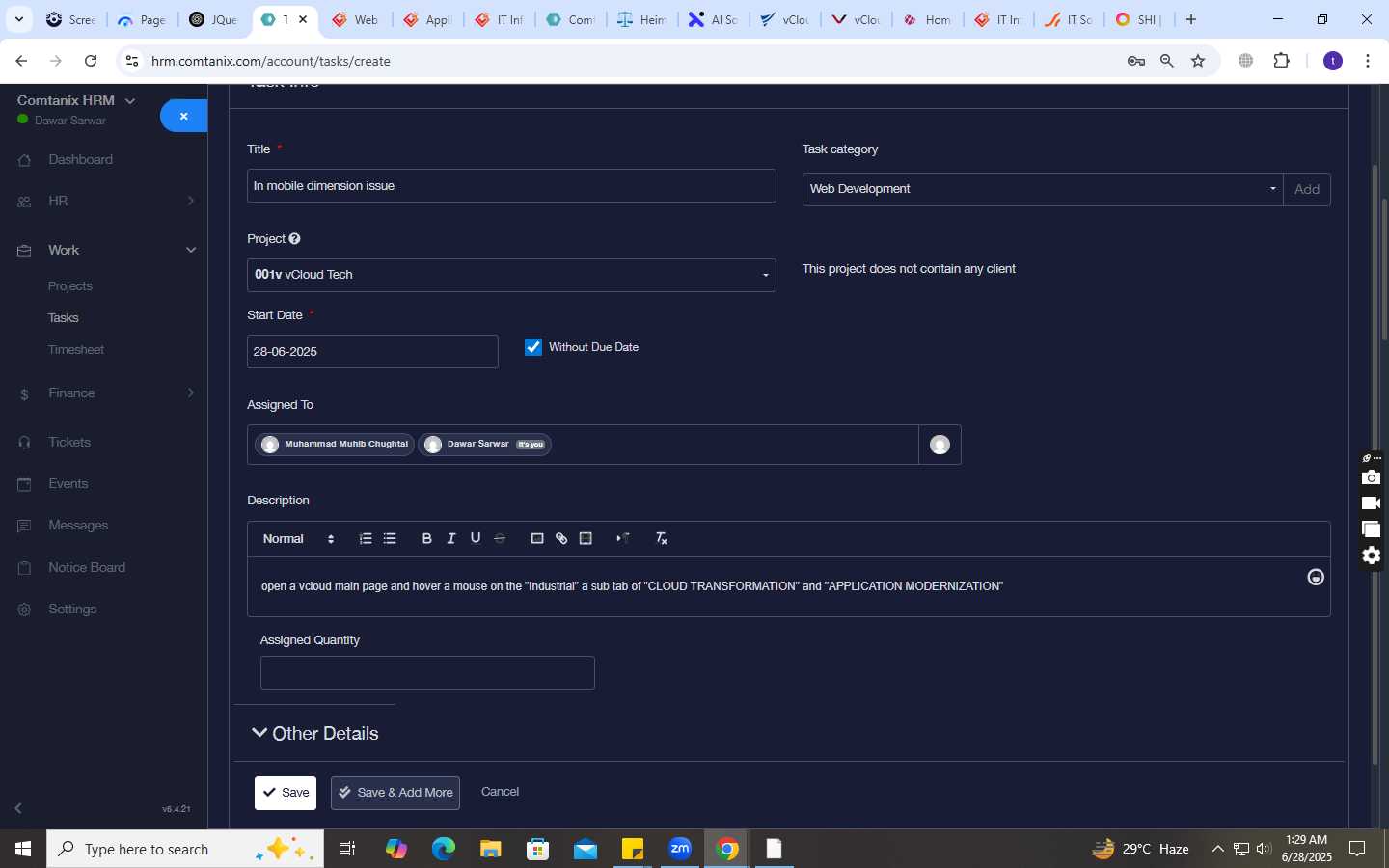
Task: Open the Project dropdown showing vCloud Tech
Action: click(511, 275)
